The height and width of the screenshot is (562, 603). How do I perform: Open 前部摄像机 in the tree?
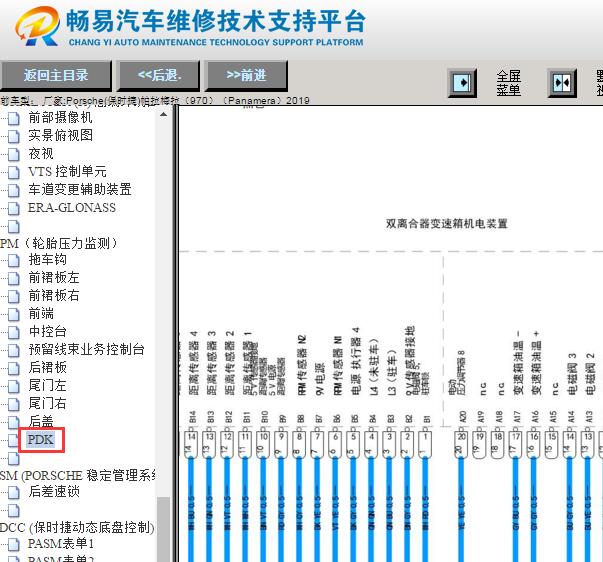click(x=60, y=117)
